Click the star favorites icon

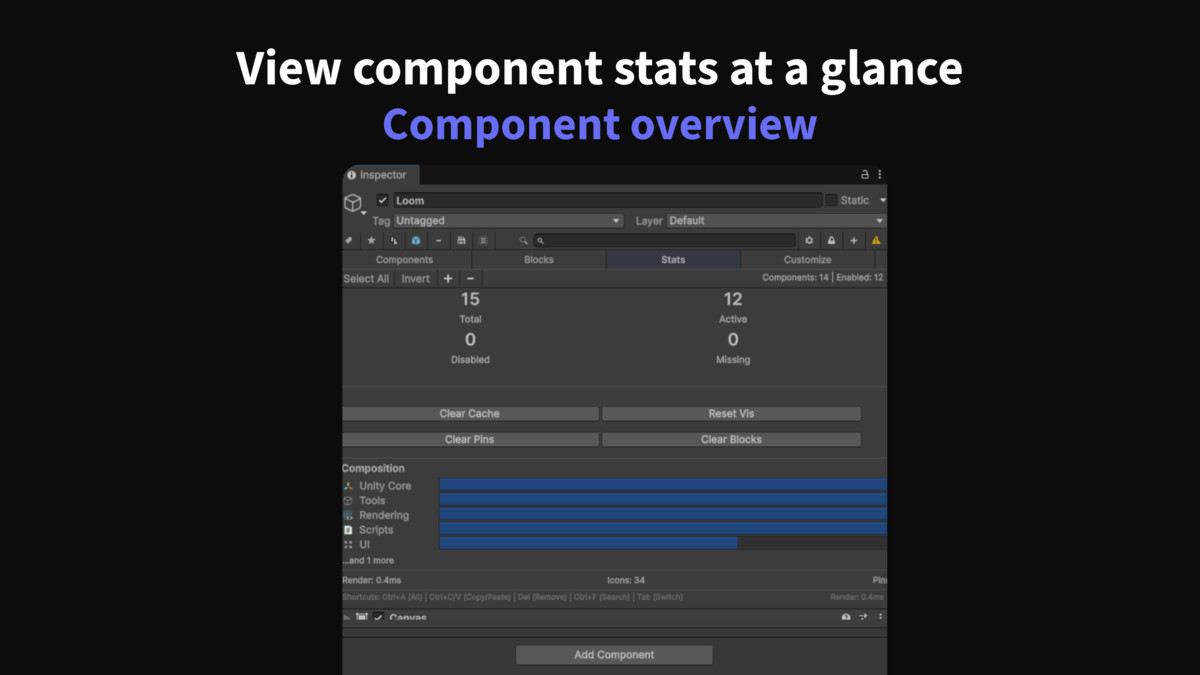(369, 240)
